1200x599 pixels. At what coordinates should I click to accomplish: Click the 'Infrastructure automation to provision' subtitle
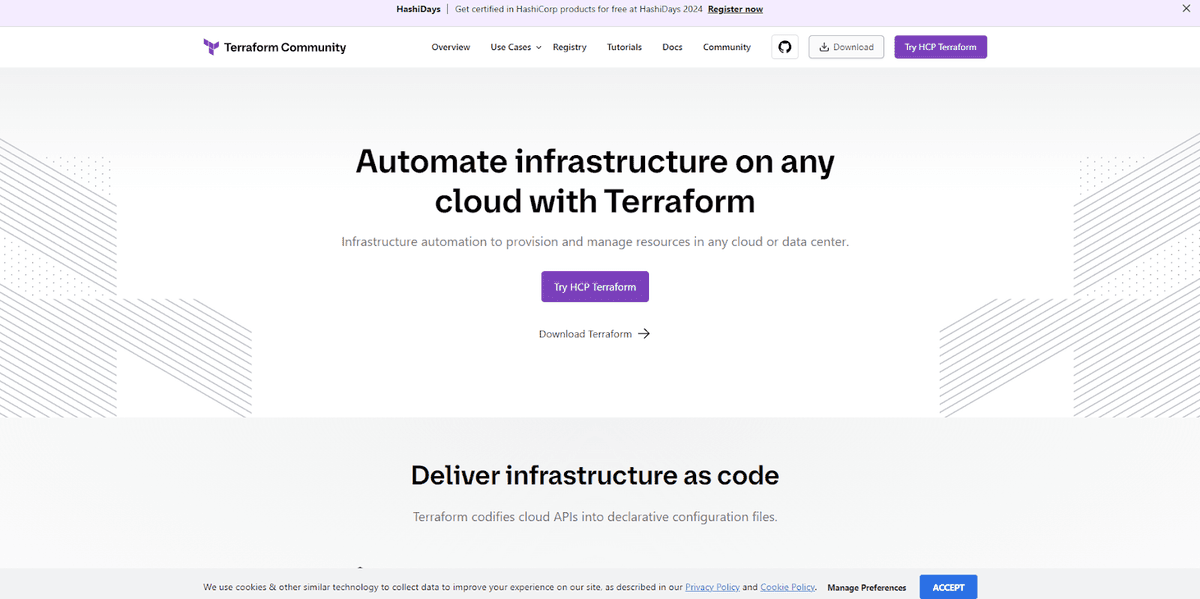point(595,242)
